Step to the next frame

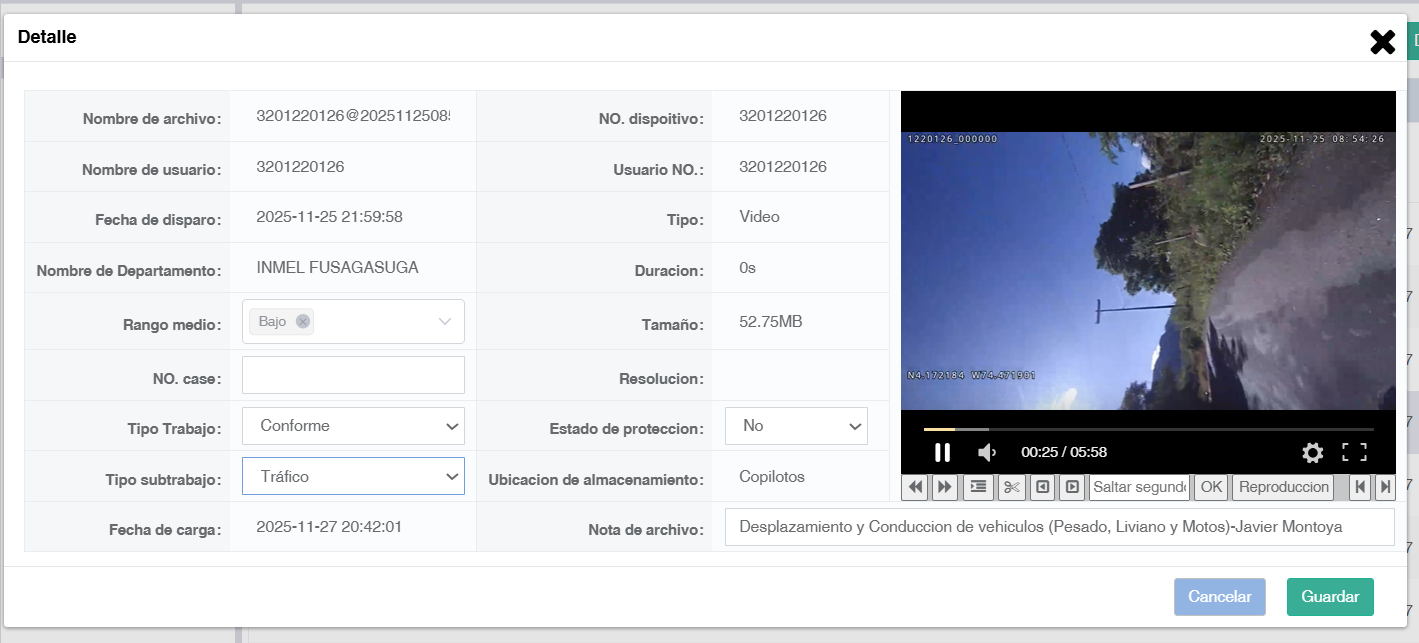click(1072, 487)
